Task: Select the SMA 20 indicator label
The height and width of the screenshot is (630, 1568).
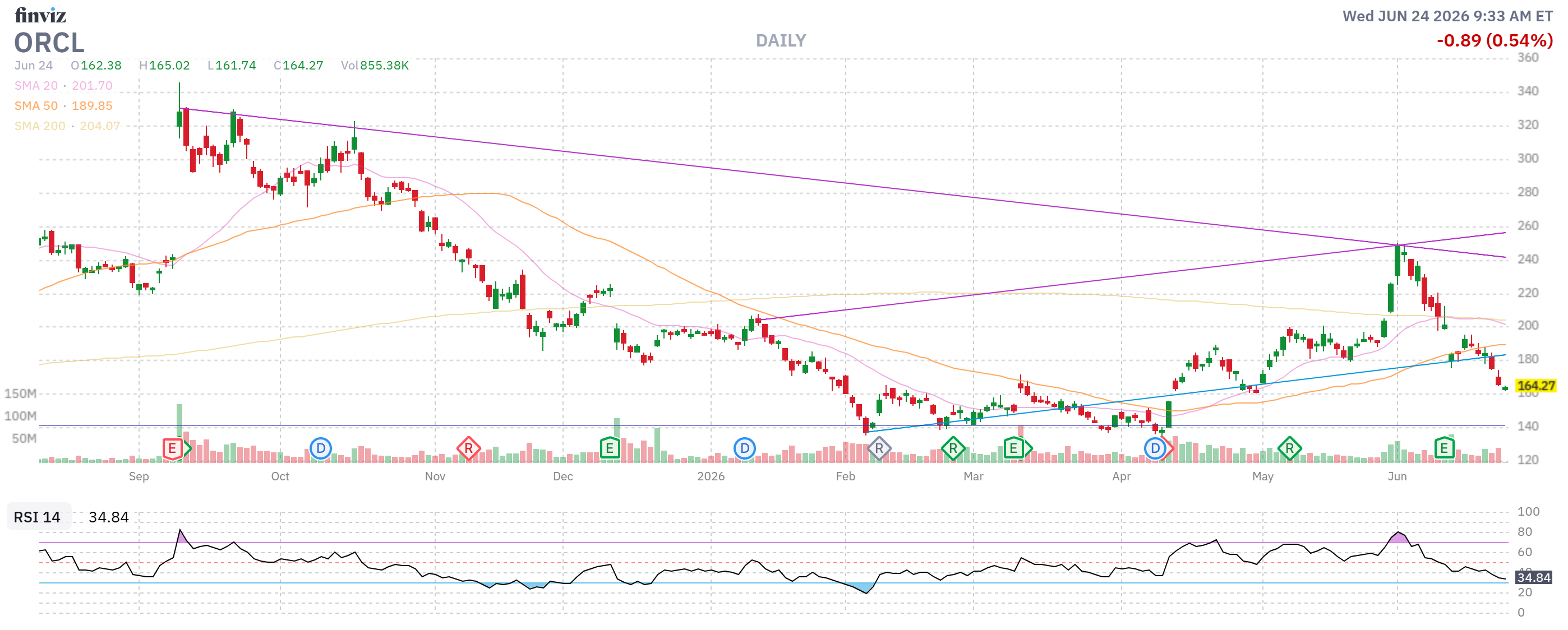Action: click(x=36, y=86)
